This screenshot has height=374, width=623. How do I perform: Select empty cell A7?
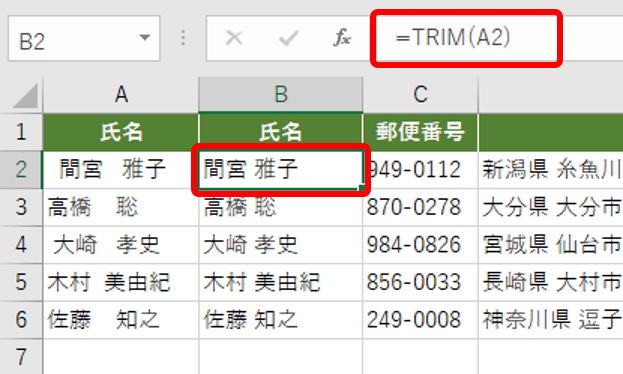121,357
